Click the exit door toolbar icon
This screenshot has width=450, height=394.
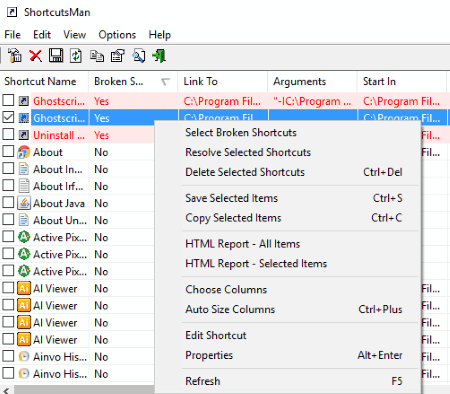(159, 56)
